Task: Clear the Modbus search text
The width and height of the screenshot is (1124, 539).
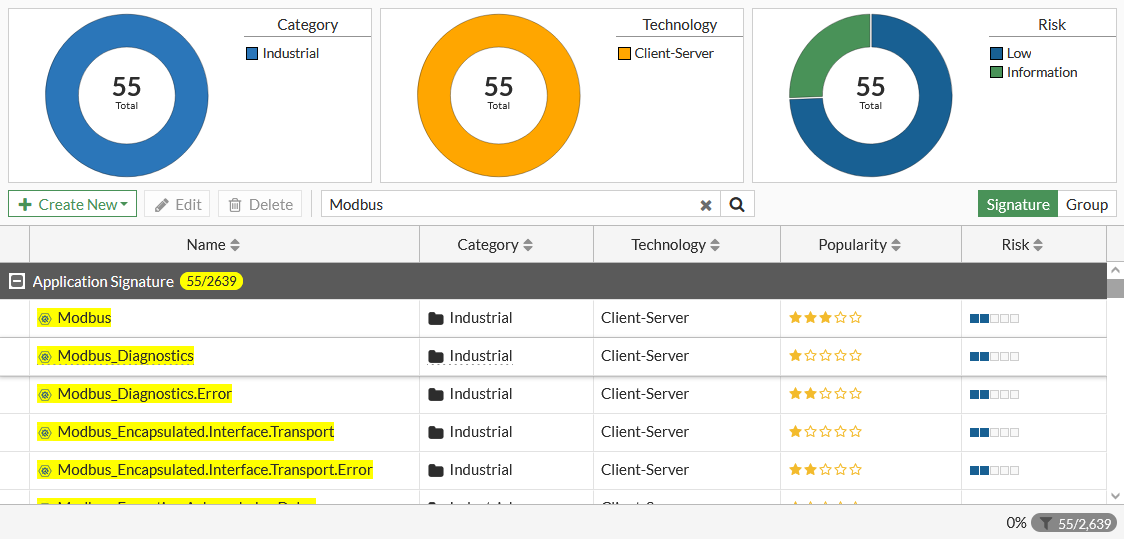Action: pyautogui.click(x=706, y=205)
